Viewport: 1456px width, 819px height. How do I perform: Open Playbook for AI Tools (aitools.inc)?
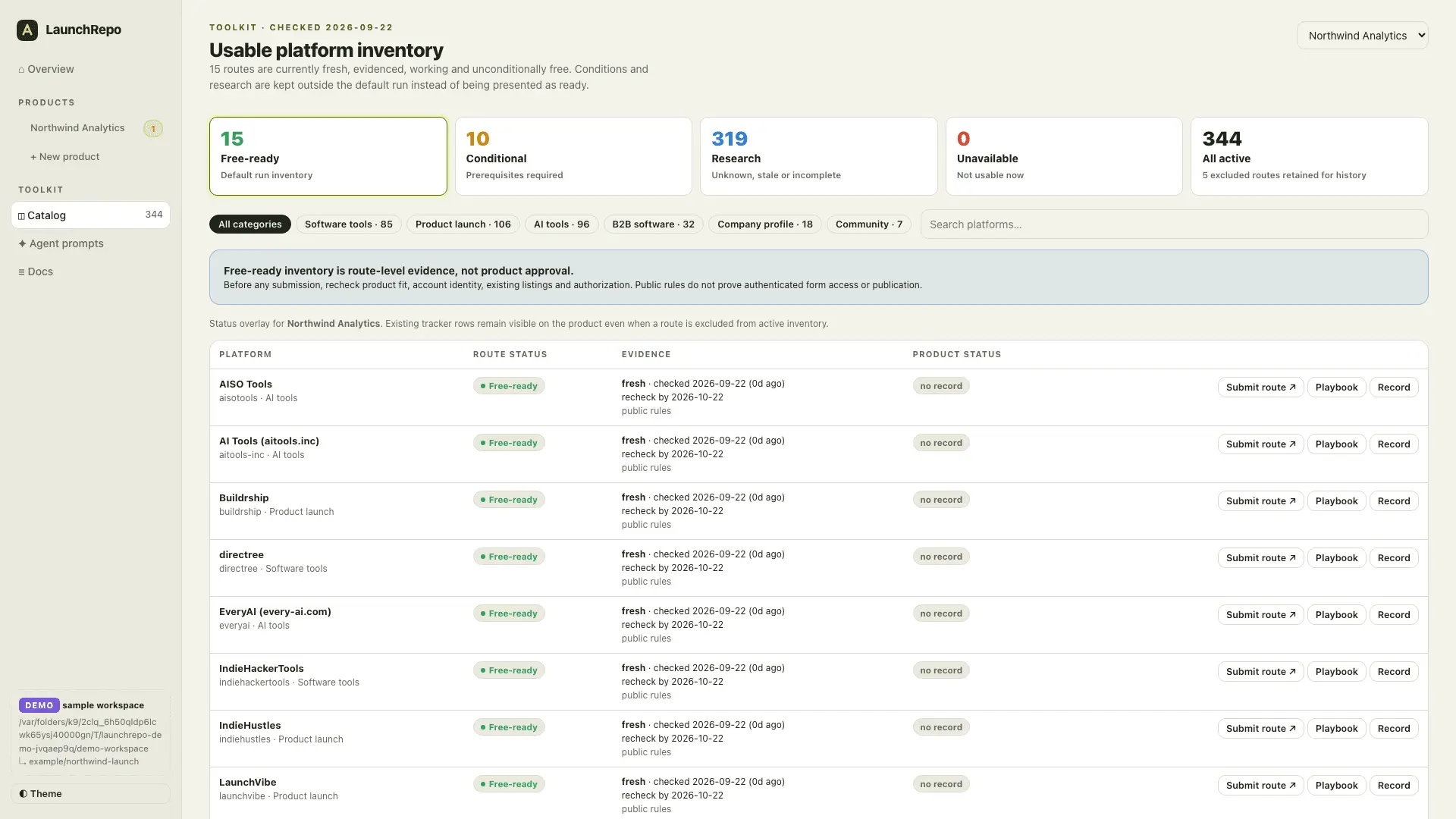tap(1336, 444)
